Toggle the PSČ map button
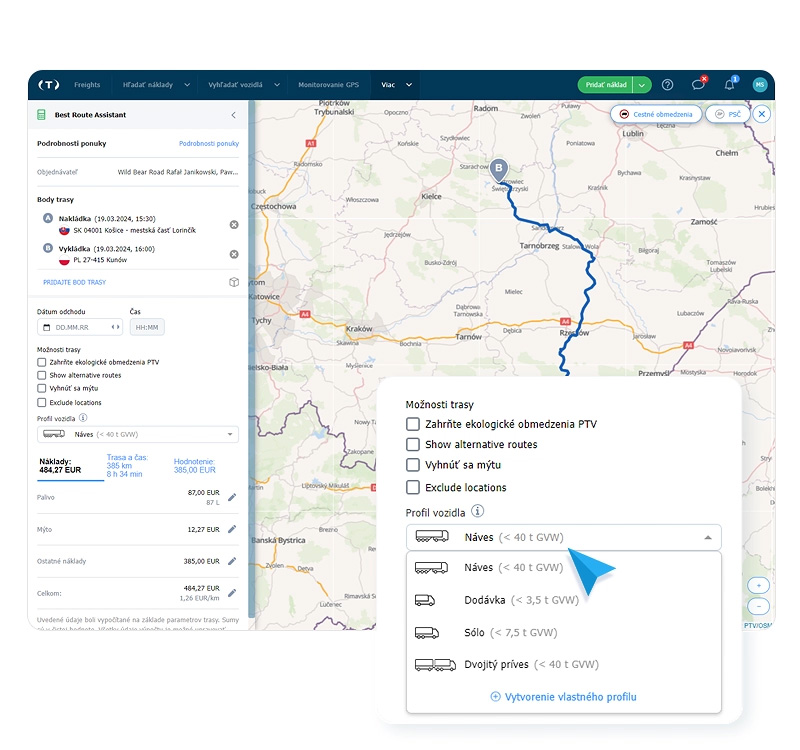 pos(728,114)
